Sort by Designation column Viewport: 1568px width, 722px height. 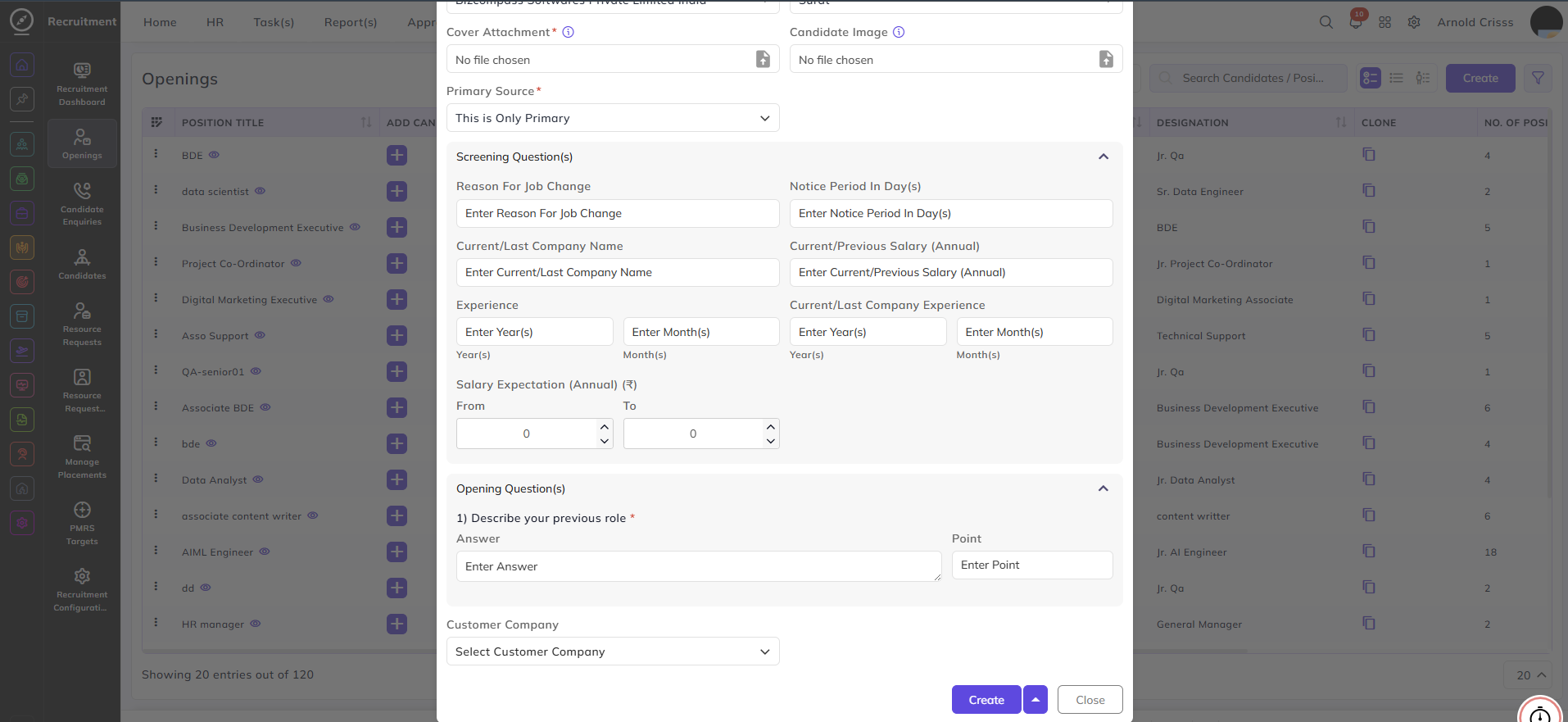point(1340,122)
